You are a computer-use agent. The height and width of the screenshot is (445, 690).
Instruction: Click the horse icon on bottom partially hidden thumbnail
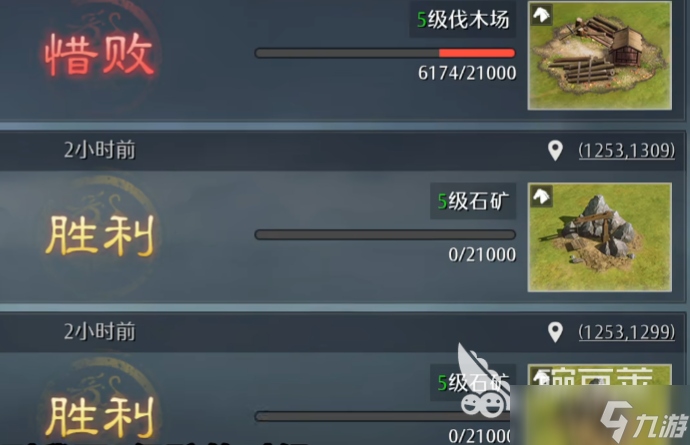pos(540,376)
